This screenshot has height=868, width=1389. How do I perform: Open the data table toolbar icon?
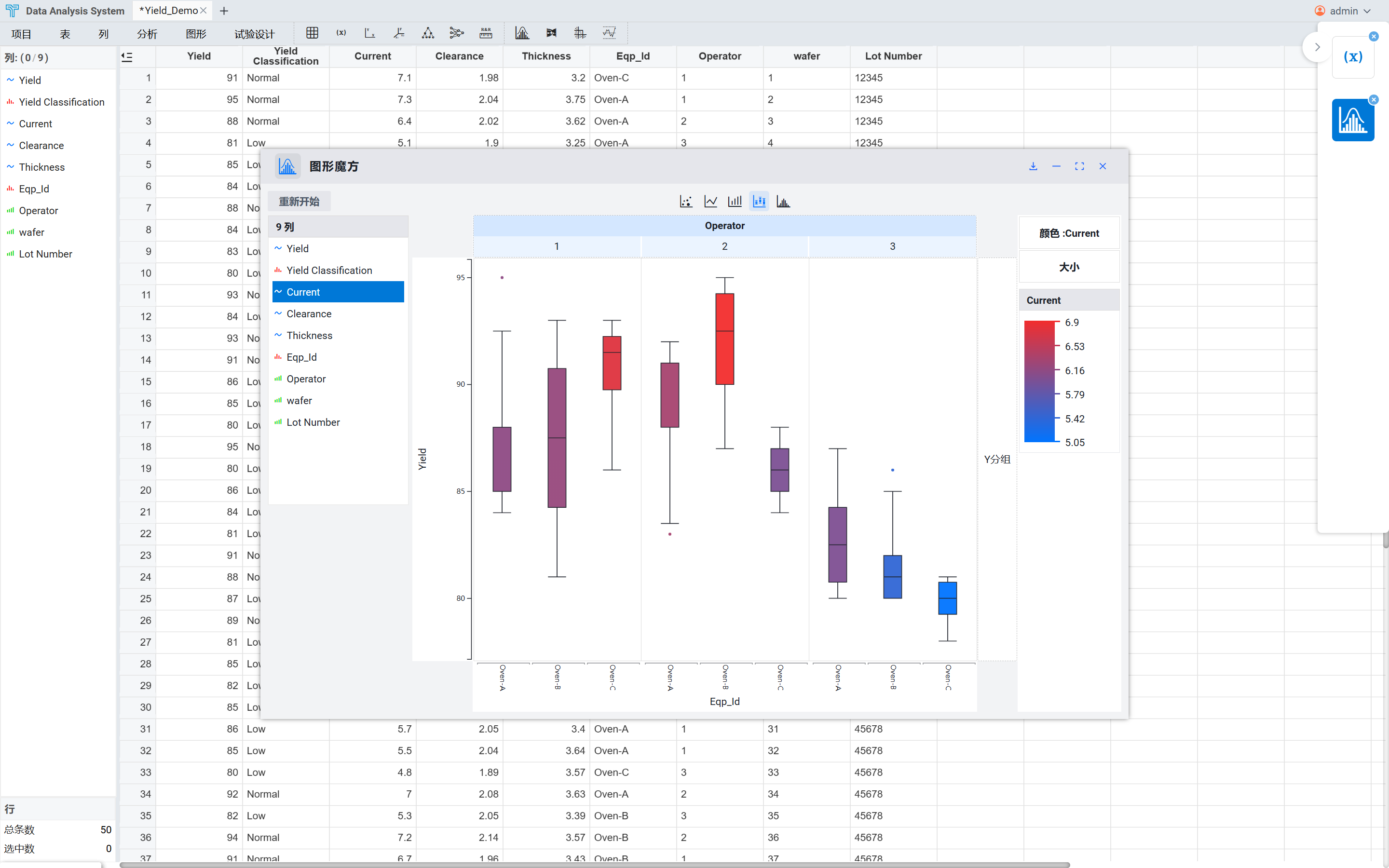pyautogui.click(x=312, y=33)
